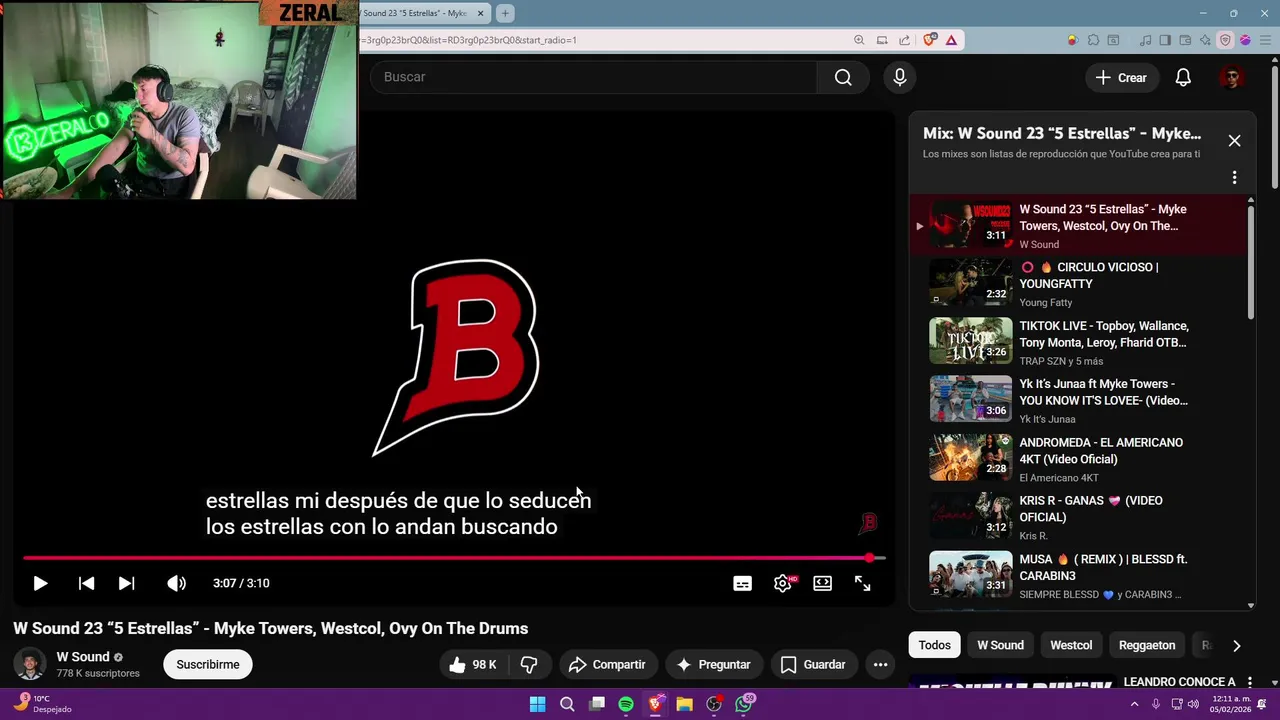The height and width of the screenshot is (720, 1280).
Task: Open the W Sound channel name link
Action: pos(83,657)
